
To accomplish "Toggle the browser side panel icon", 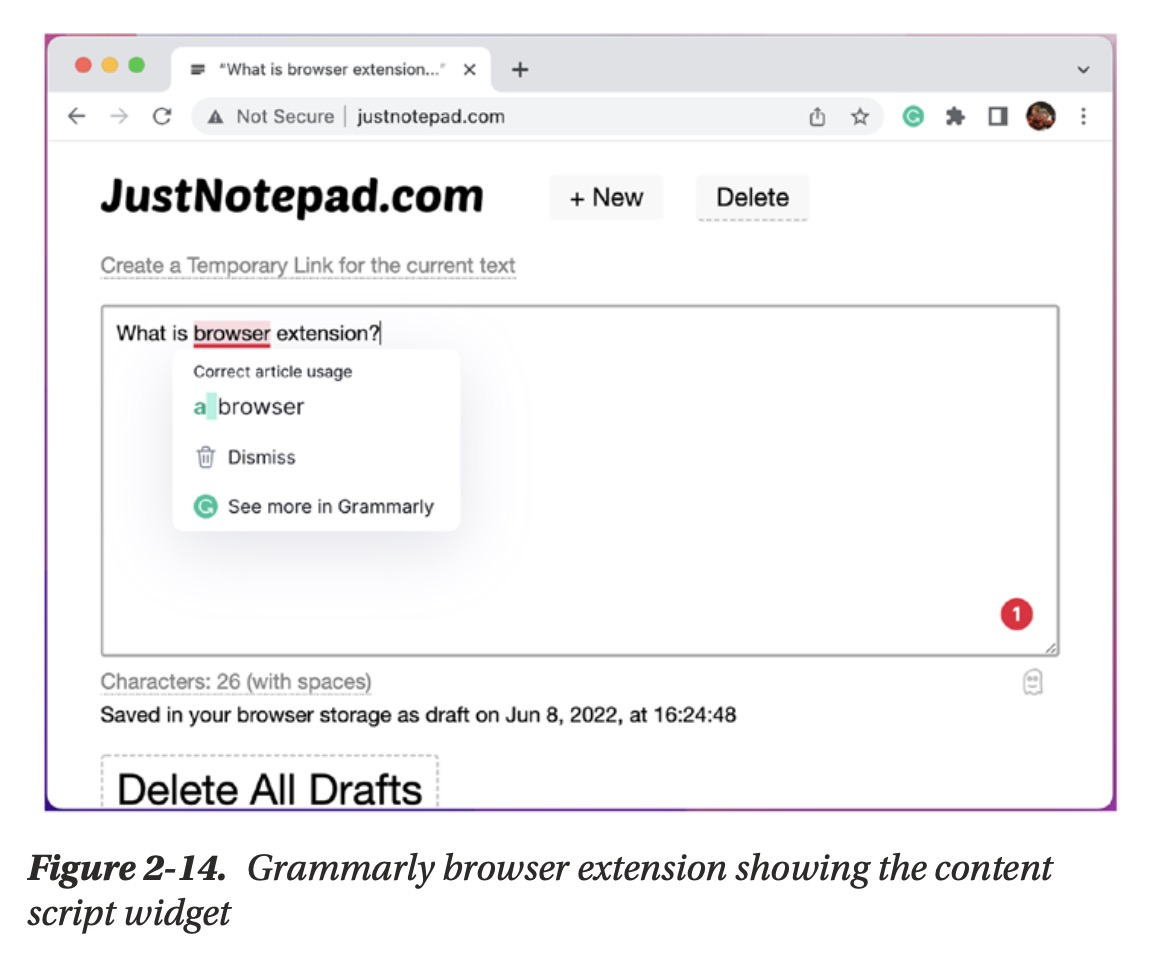I will (x=997, y=117).
